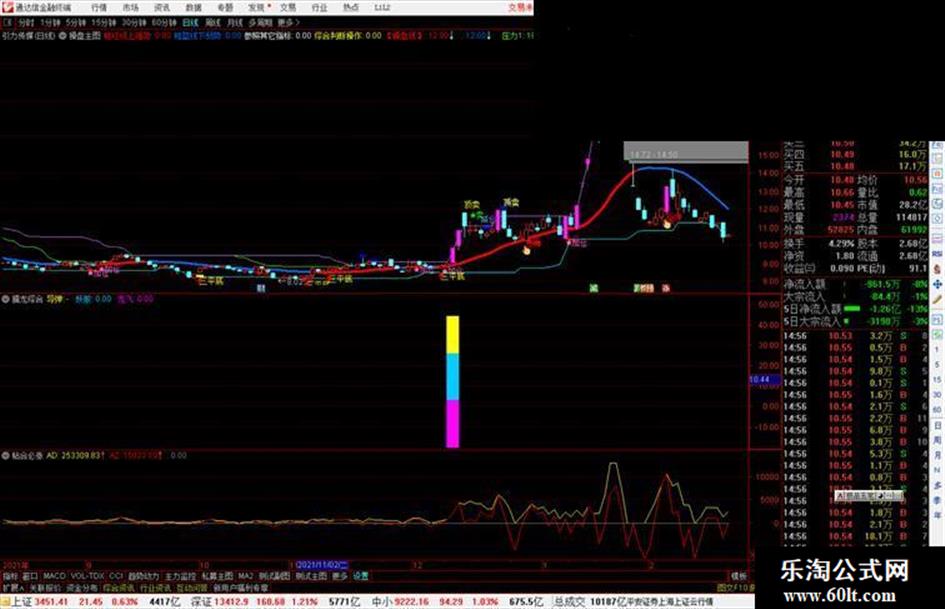This screenshot has height=609, width=945.
Task: Expand 更多 indicators in bottom bar
Action: (x=340, y=576)
